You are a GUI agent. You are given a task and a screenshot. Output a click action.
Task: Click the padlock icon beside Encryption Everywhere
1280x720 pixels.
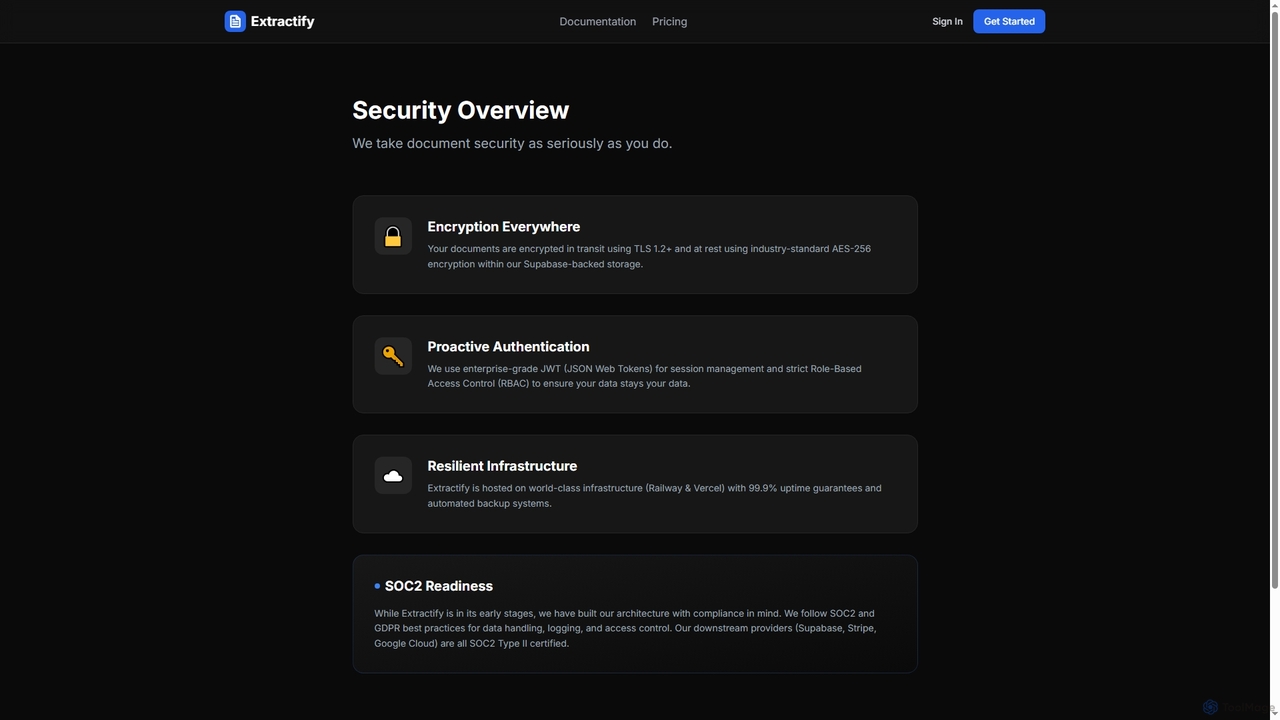[x=393, y=237]
